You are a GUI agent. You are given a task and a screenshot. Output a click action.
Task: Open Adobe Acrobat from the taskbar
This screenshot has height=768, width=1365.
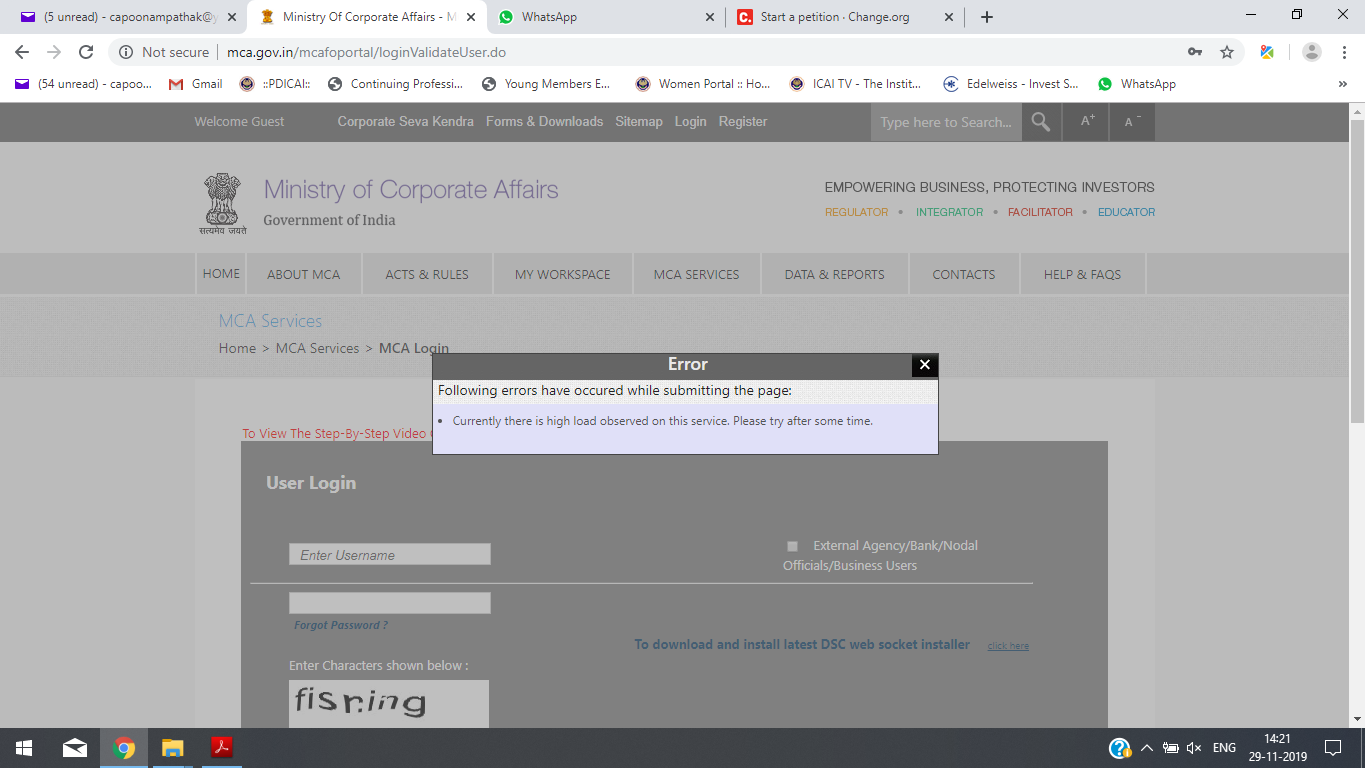click(x=221, y=748)
